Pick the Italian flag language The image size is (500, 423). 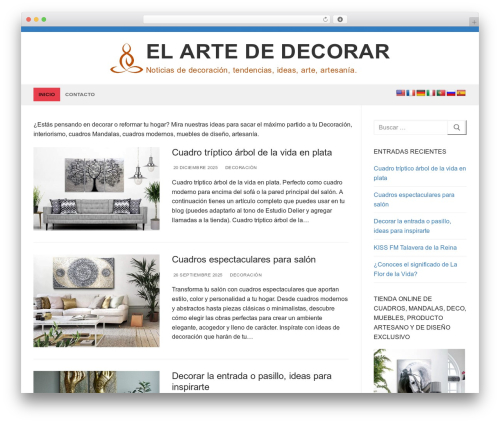431,93
